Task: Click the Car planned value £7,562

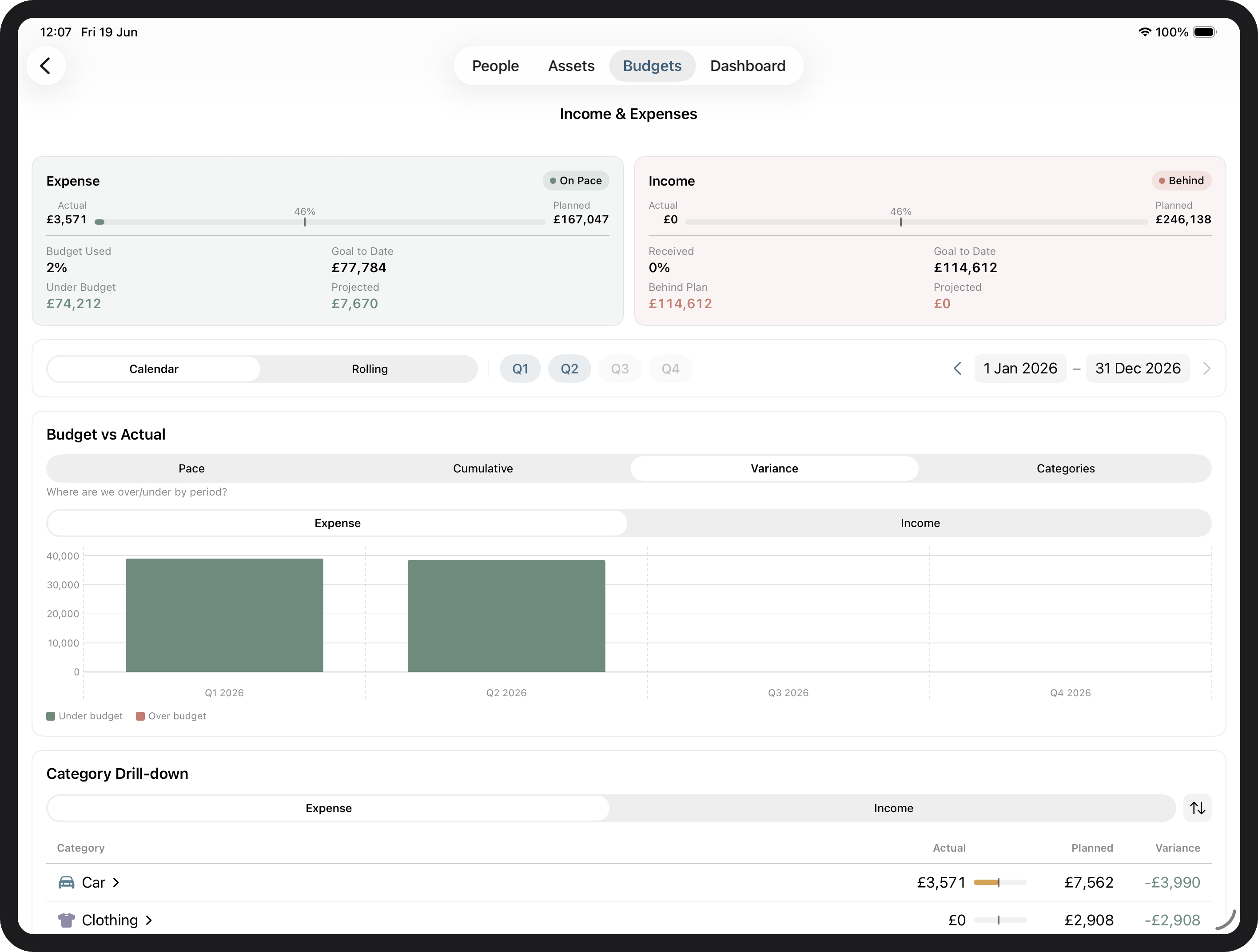Action: 1088,882
